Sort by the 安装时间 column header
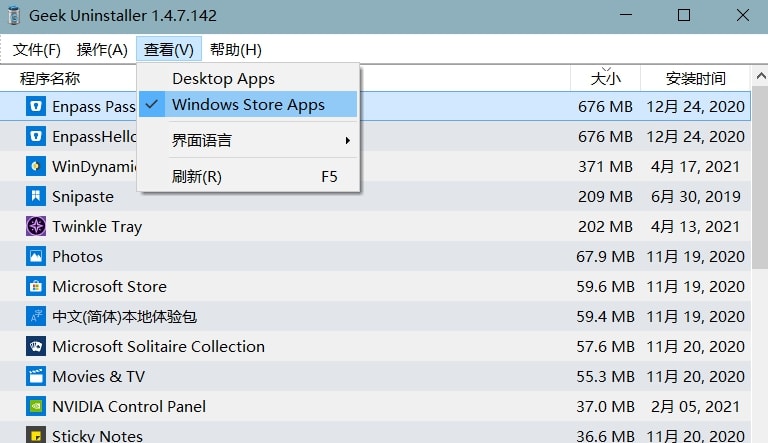This screenshot has height=443, width=768. pyautogui.click(x=696, y=78)
